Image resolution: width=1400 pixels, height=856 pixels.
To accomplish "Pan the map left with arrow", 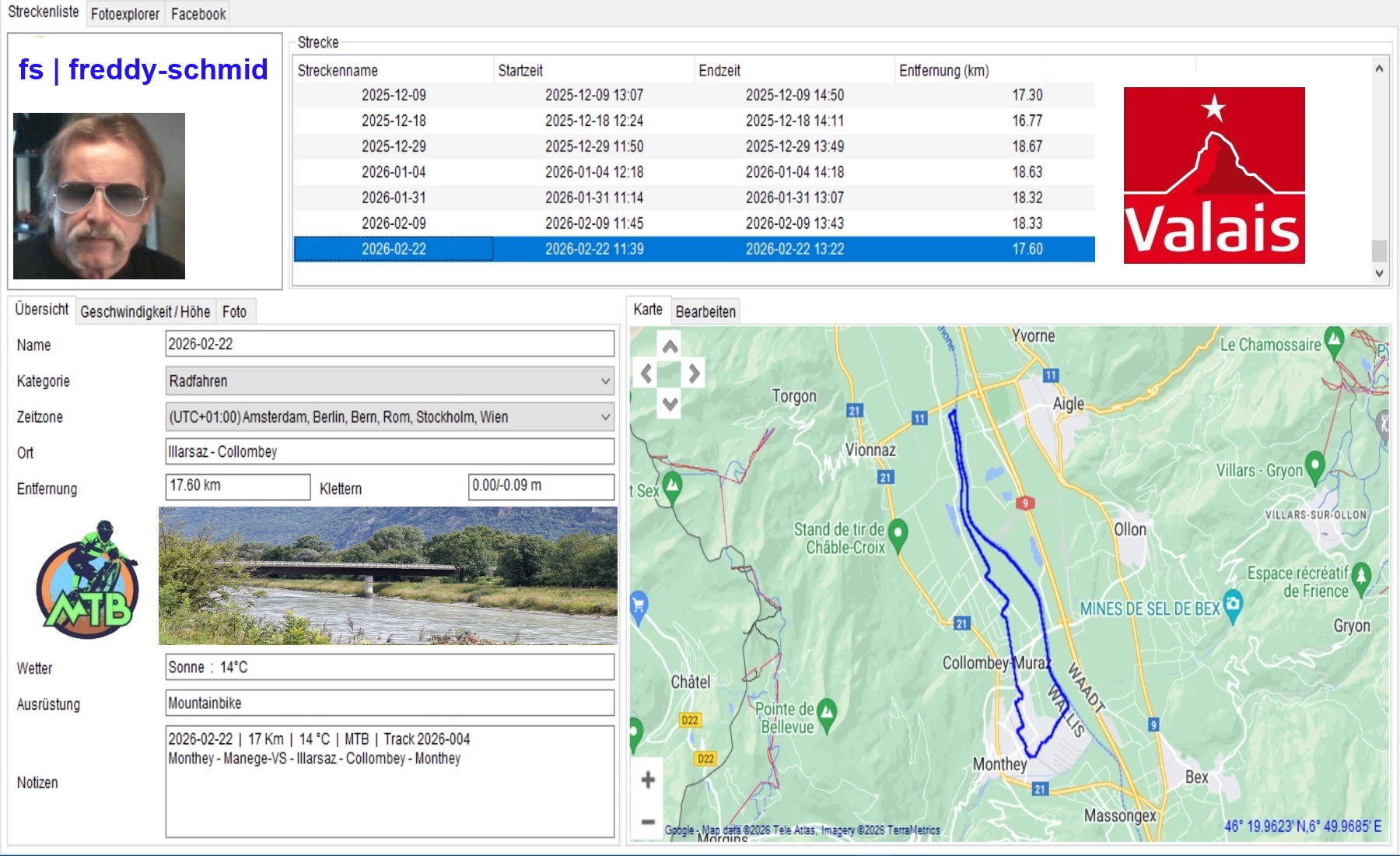I will click(646, 374).
